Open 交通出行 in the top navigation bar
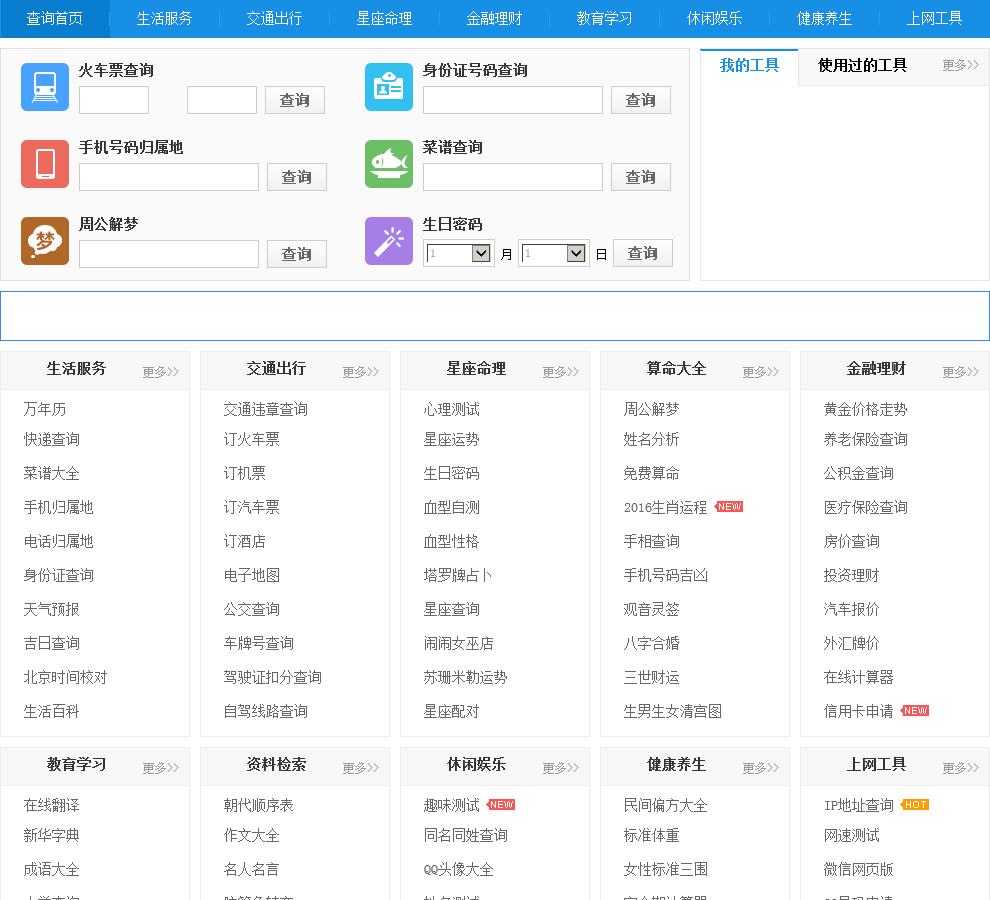The image size is (990, 900). click(x=274, y=18)
